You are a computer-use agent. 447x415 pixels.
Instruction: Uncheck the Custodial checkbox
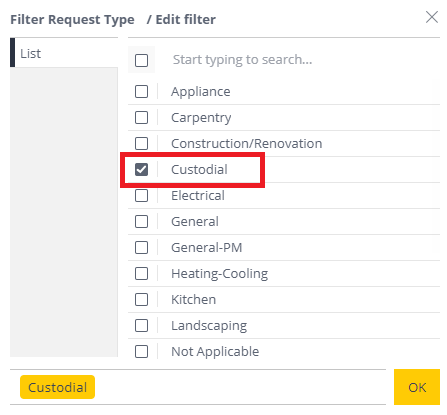pyautogui.click(x=141, y=169)
